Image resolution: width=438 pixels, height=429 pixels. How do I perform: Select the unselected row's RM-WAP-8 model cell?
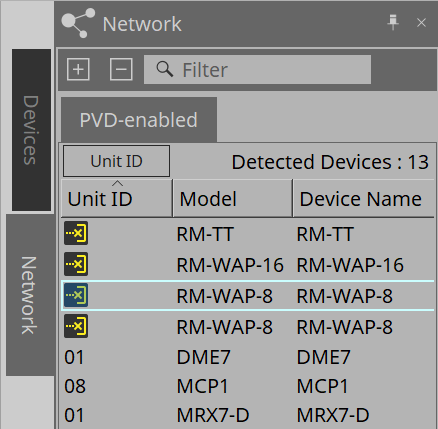[x=225, y=327]
